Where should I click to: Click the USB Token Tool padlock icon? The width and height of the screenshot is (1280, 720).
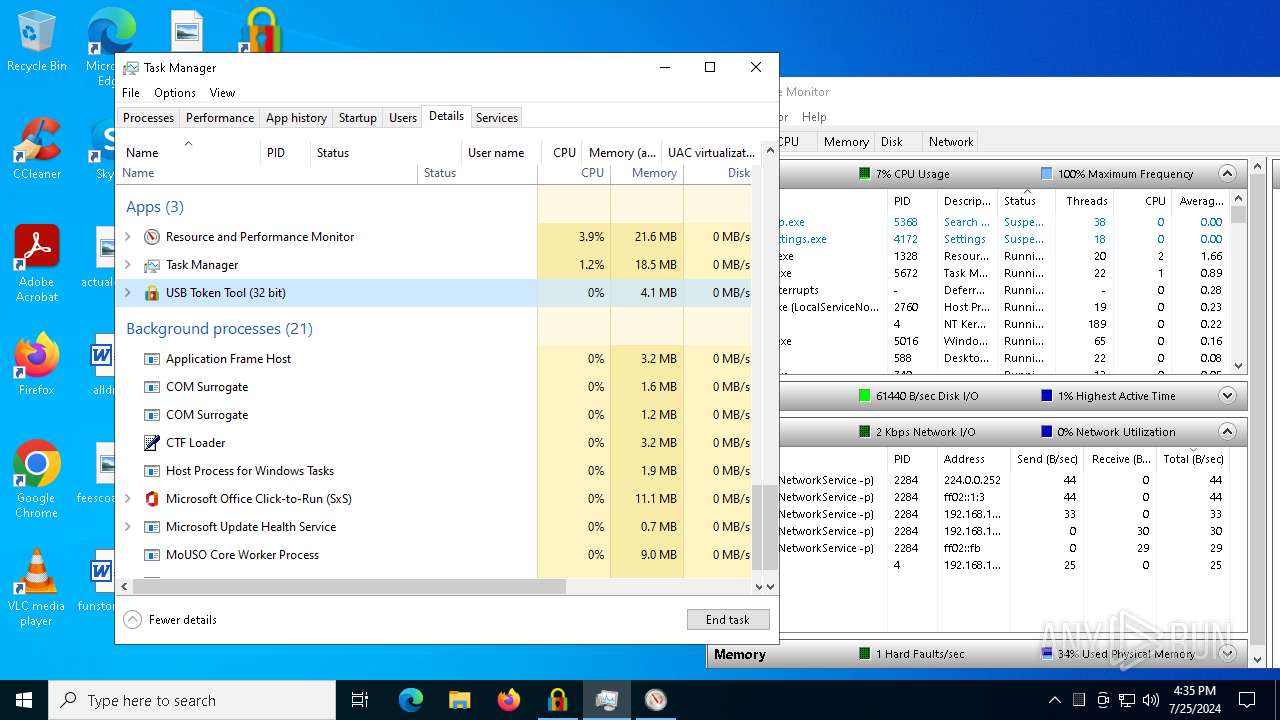click(152, 293)
